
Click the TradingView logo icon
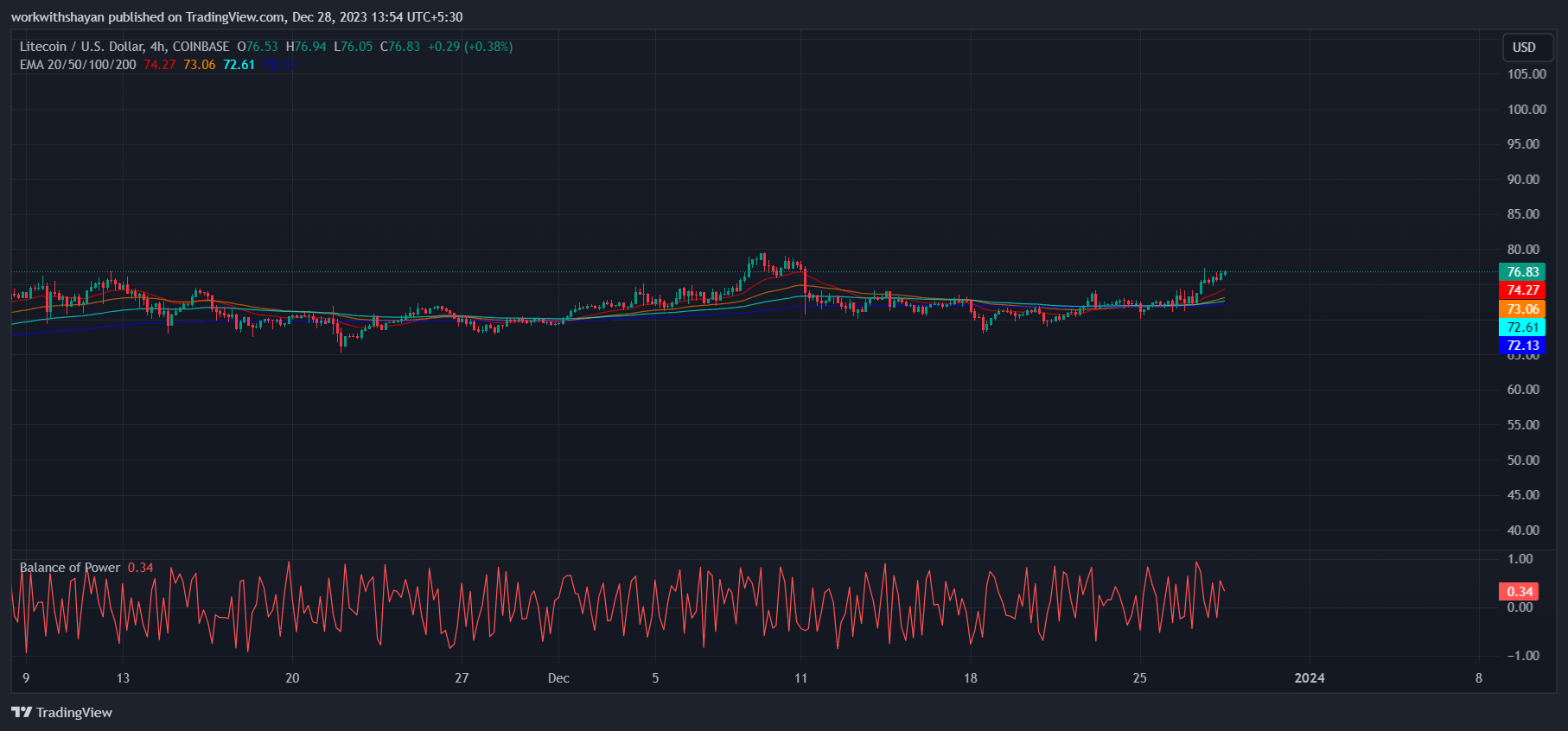[x=22, y=712]
